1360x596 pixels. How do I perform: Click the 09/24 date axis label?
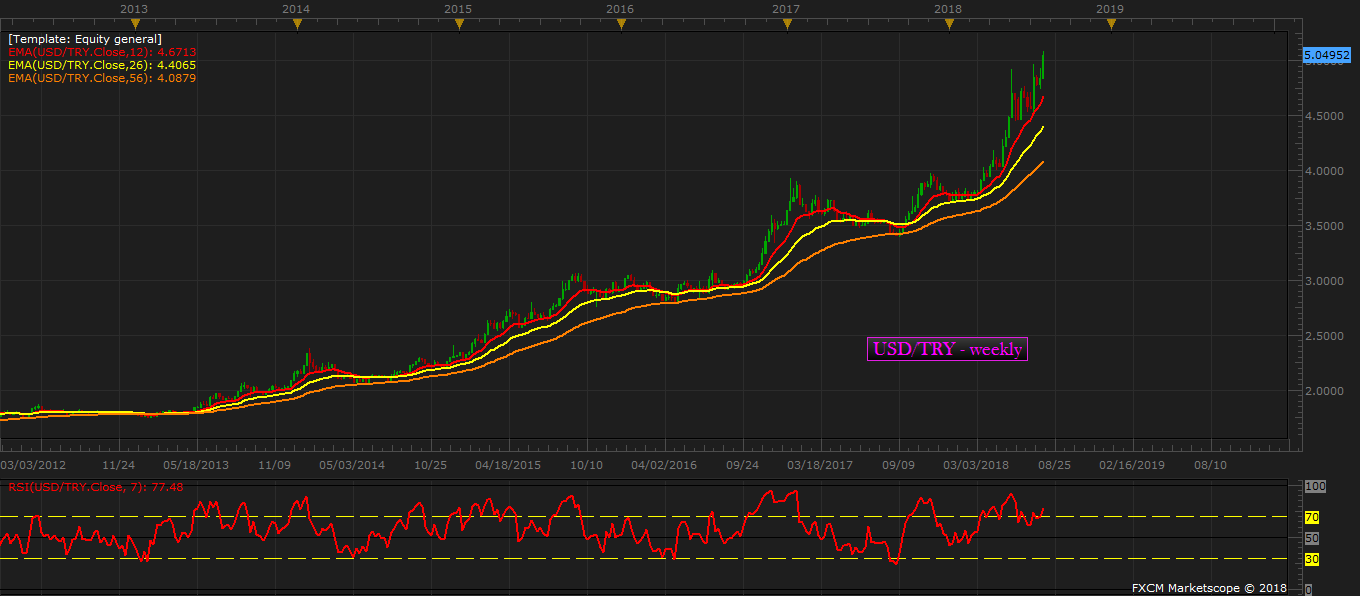(x=742, y=465)
